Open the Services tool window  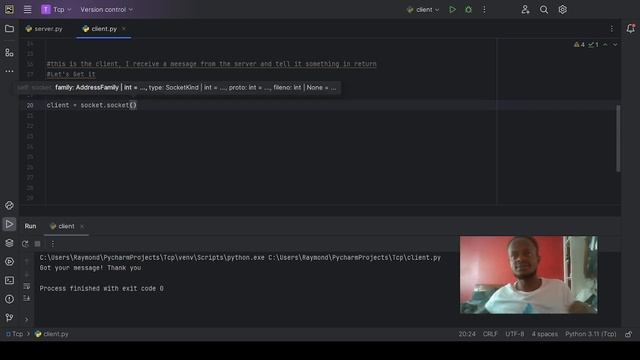[x=9, y=262]
